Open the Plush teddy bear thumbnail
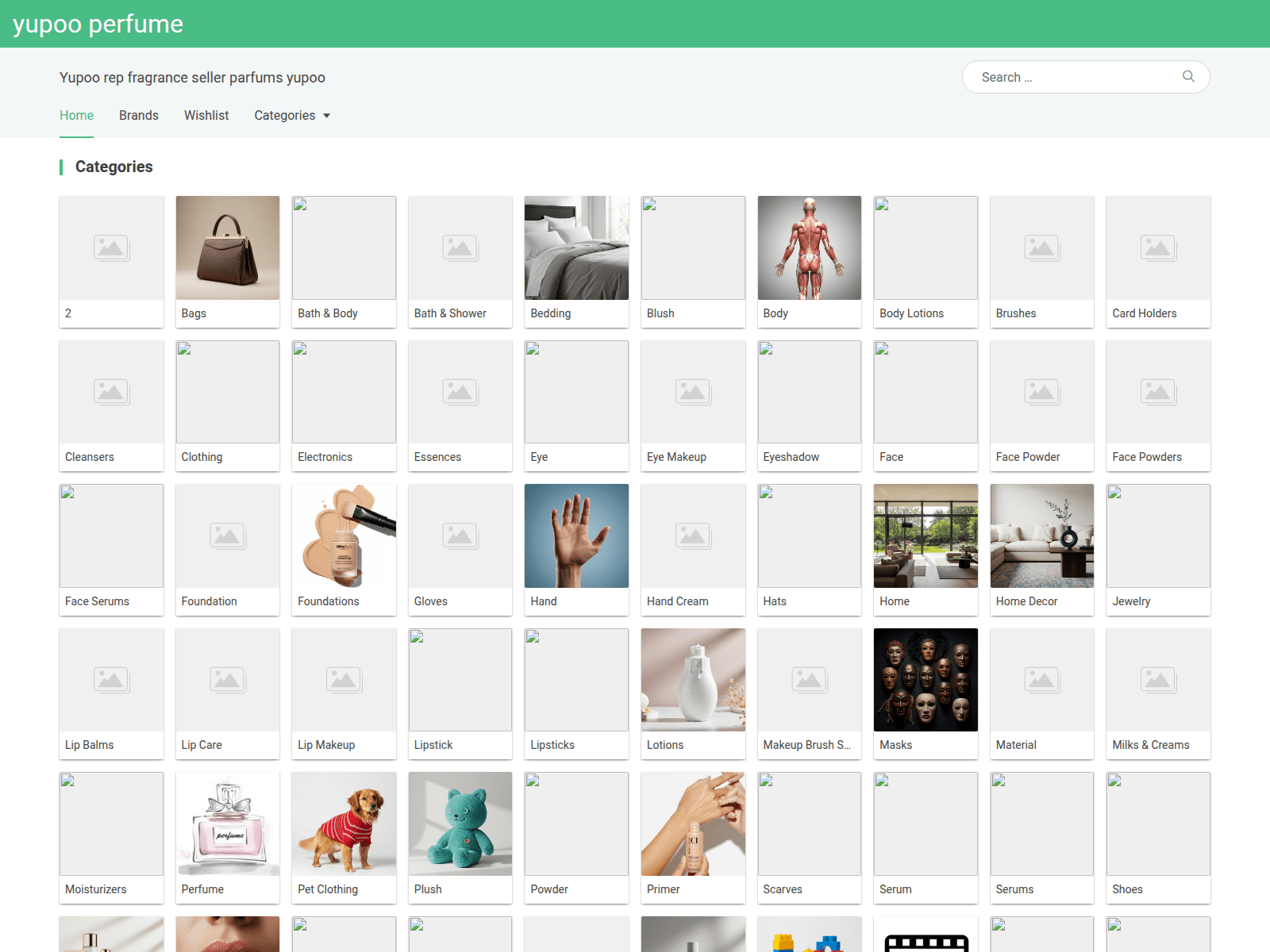 point(460,823)
